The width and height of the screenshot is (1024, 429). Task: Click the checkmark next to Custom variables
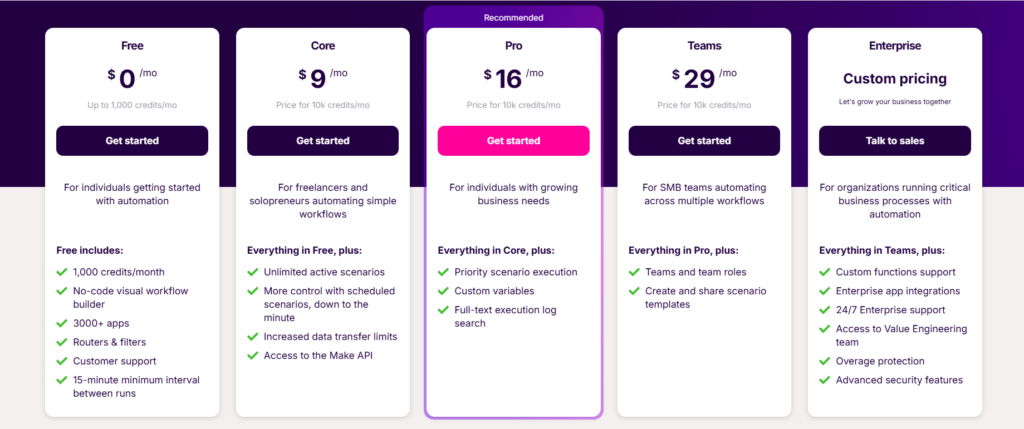coord(444,290)
